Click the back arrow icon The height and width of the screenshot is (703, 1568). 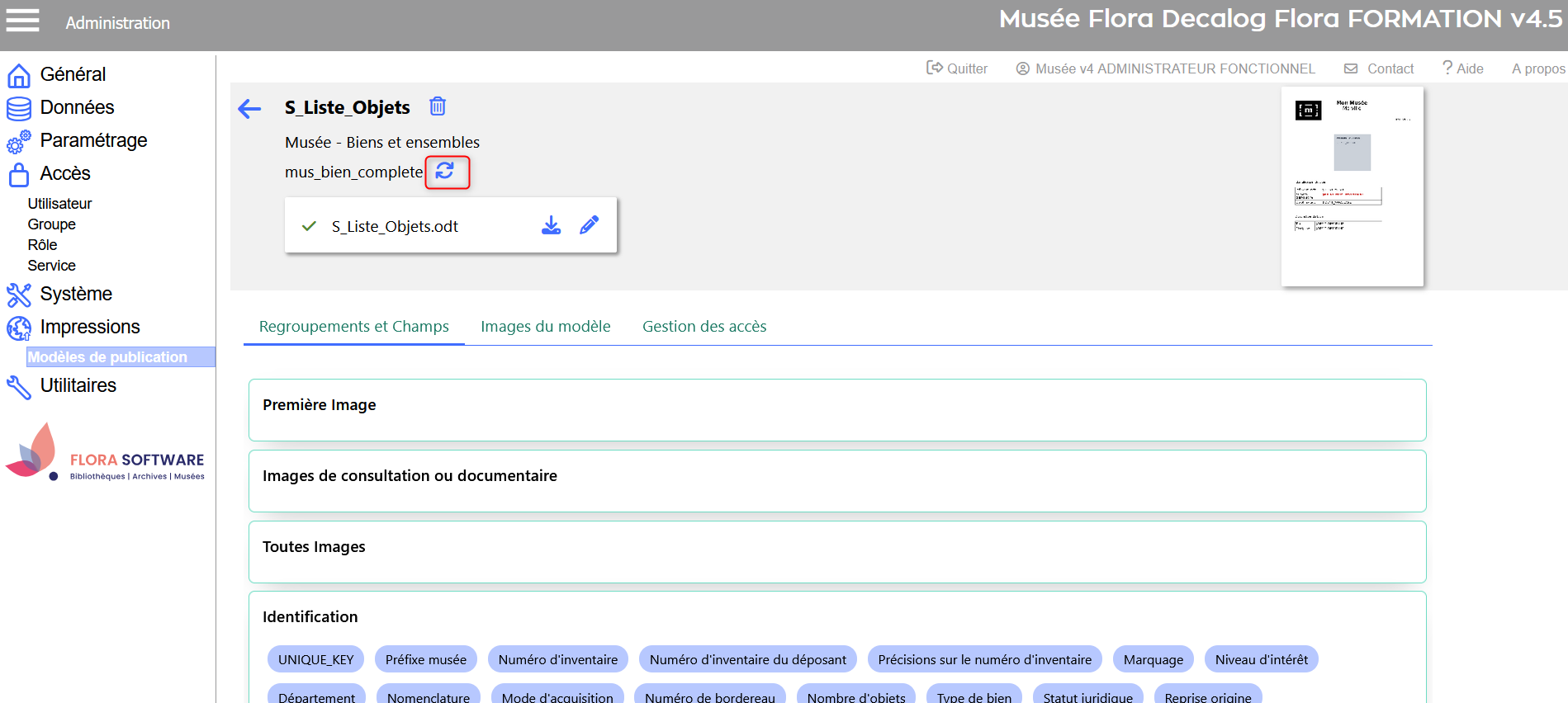tap(249, 108)
